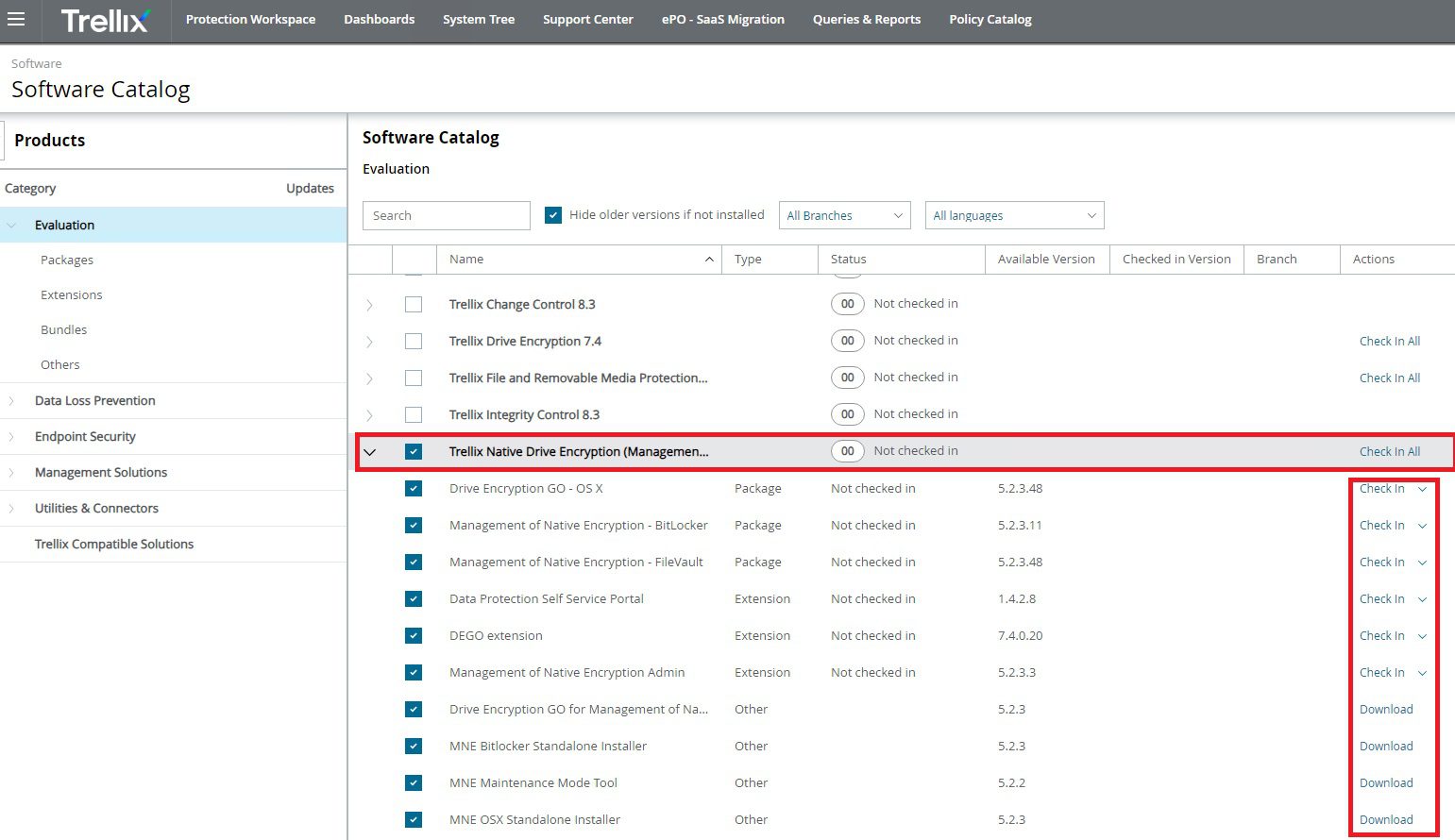Open arrow menu beside Drive Encryption GO - OS X Check In
Image resolution: width=1455 pixels, height=840 pixels.
(x=1422, y=489)
